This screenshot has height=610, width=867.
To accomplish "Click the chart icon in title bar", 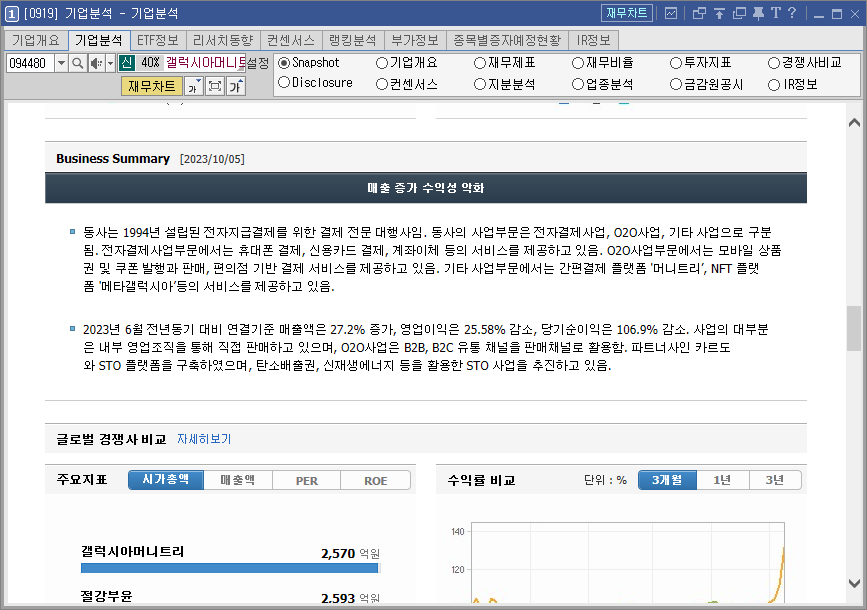I will (671, 13).
